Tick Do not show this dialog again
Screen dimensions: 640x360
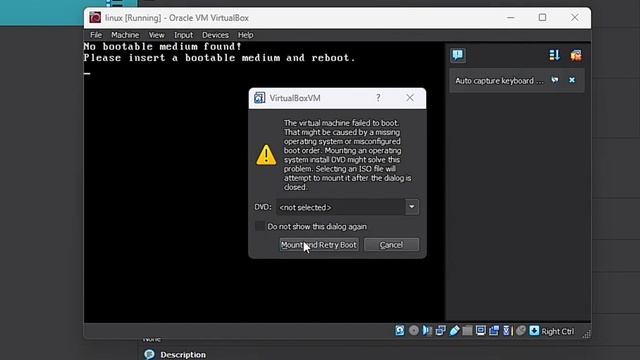(x=260, y=226)
